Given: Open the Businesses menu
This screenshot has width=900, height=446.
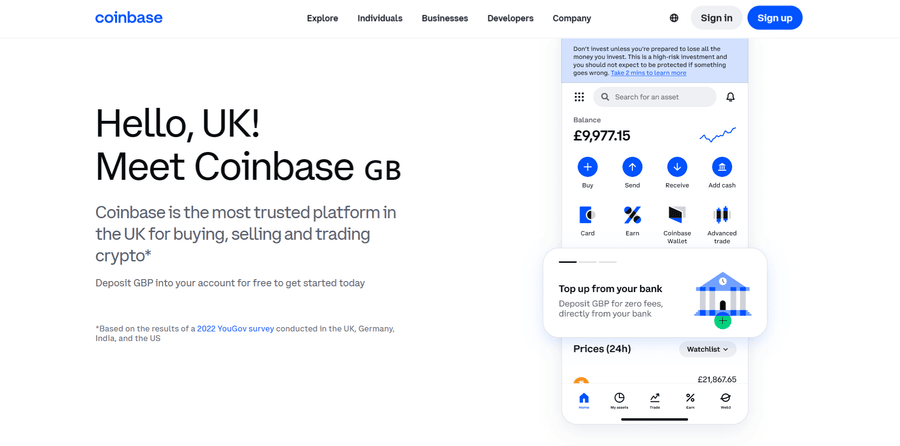Looking at the screenshot, I should (x=445, y=18).
